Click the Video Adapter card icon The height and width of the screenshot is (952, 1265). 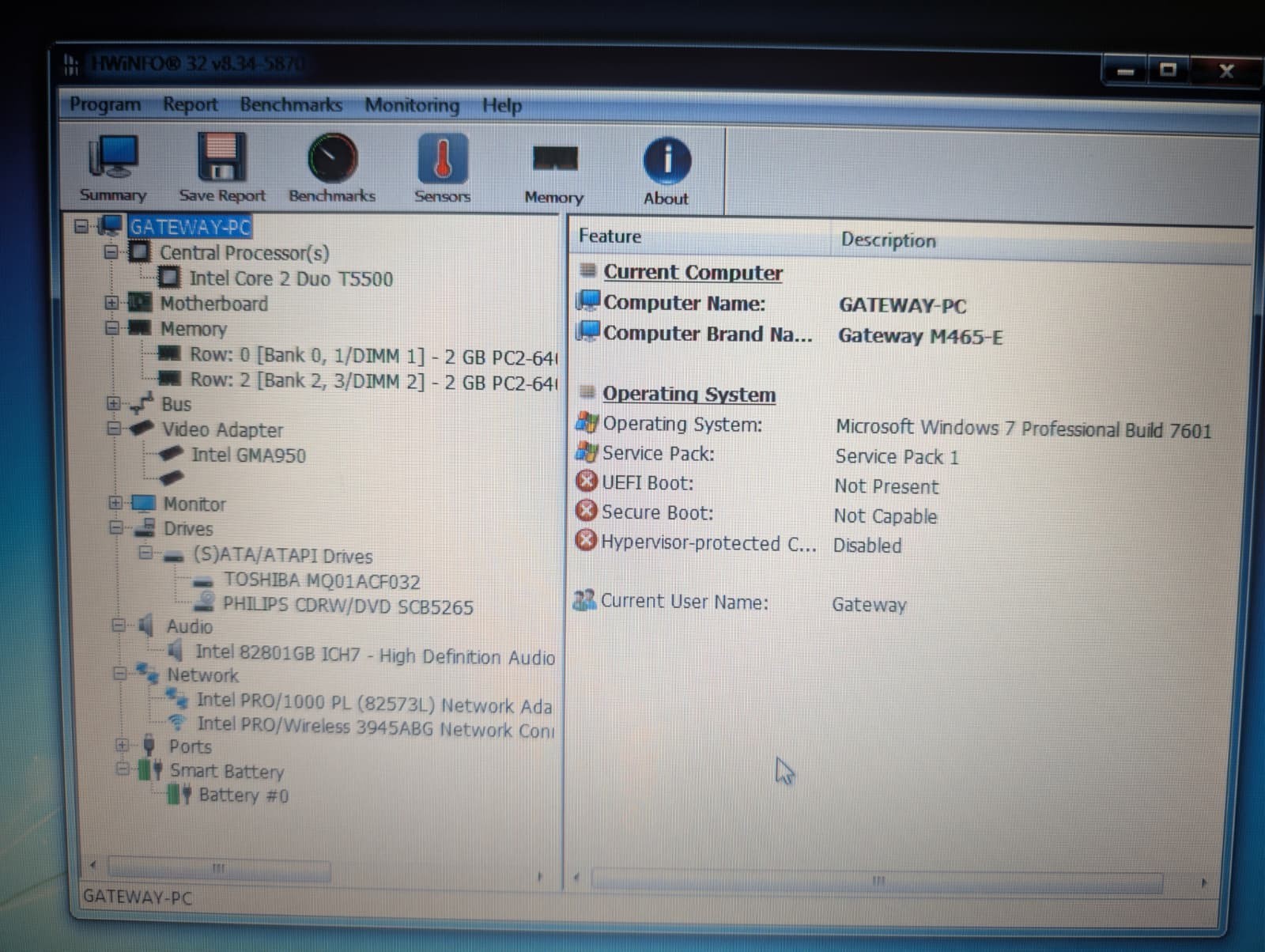click(x=142, y=428)
